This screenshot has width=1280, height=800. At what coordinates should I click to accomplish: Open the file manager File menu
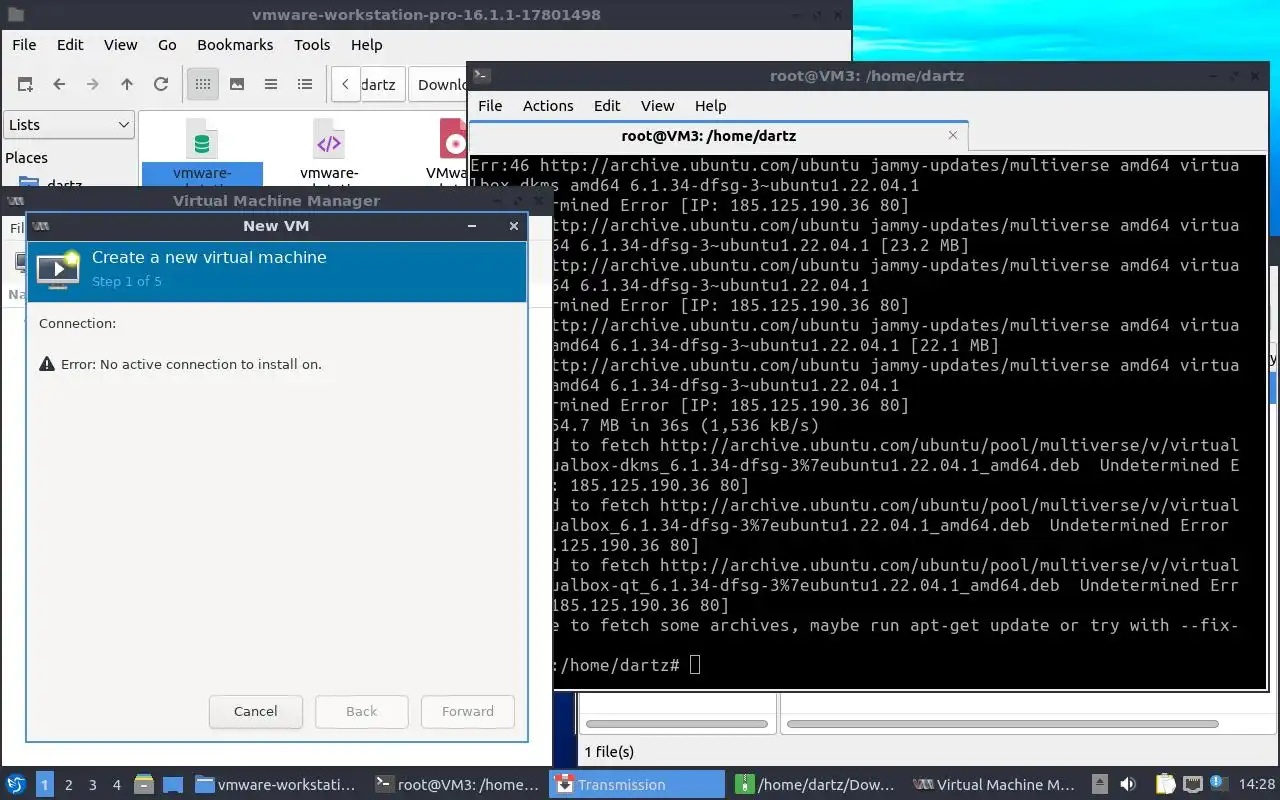[24, 44]
